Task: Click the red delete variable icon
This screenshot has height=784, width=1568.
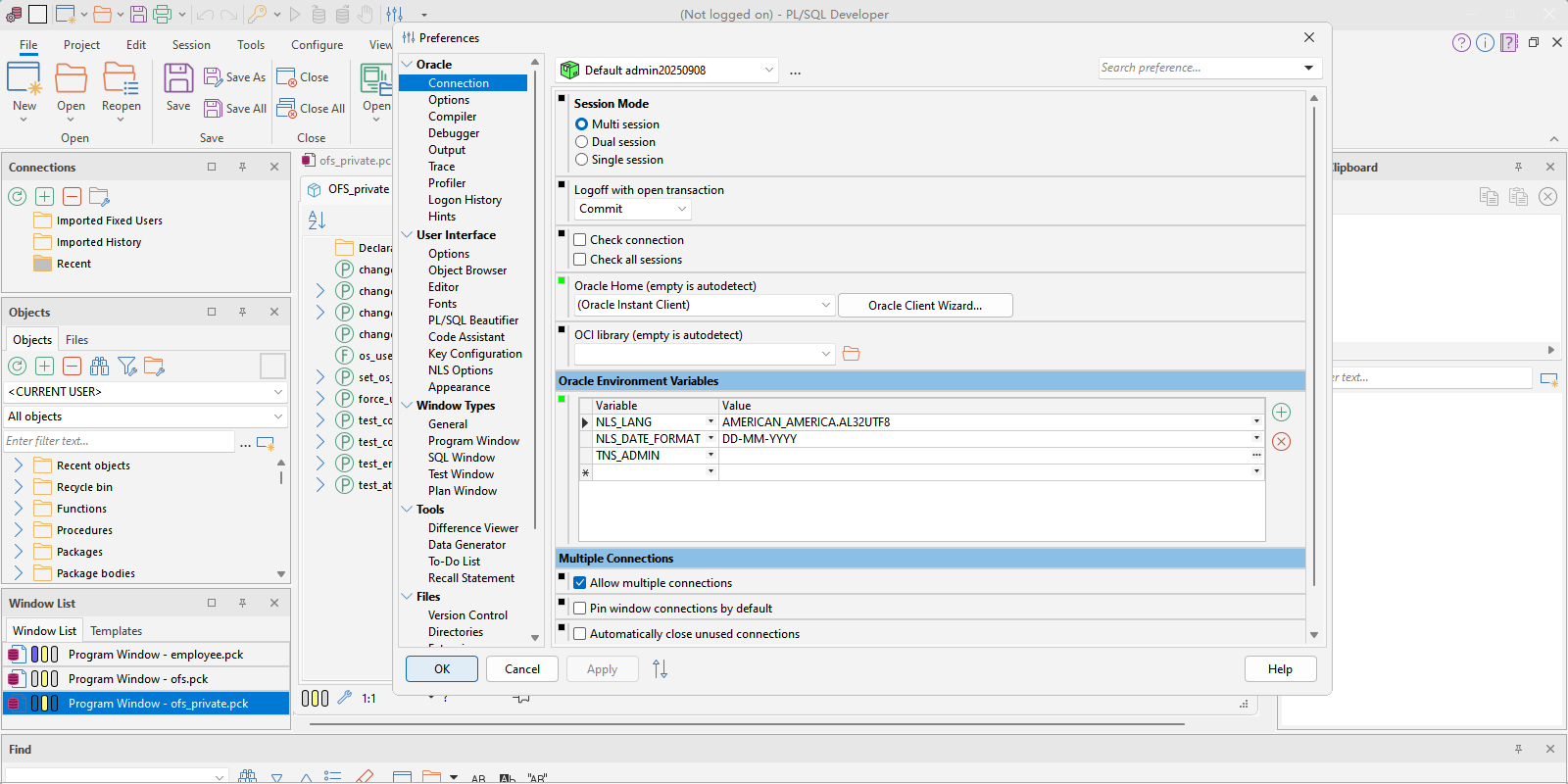Action: [x=1281, y=442]
